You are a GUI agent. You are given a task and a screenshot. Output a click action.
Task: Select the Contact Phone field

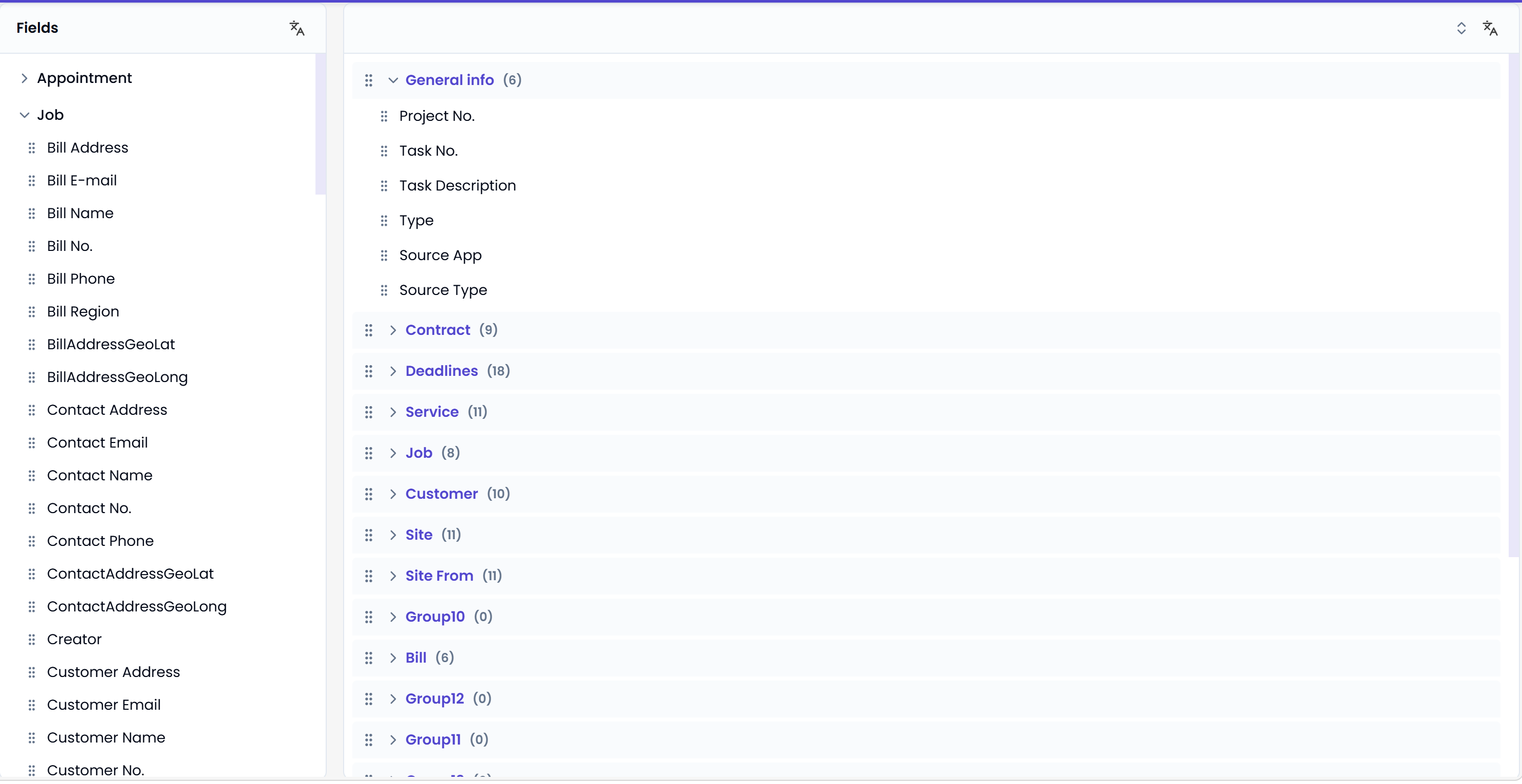[100, 541]
